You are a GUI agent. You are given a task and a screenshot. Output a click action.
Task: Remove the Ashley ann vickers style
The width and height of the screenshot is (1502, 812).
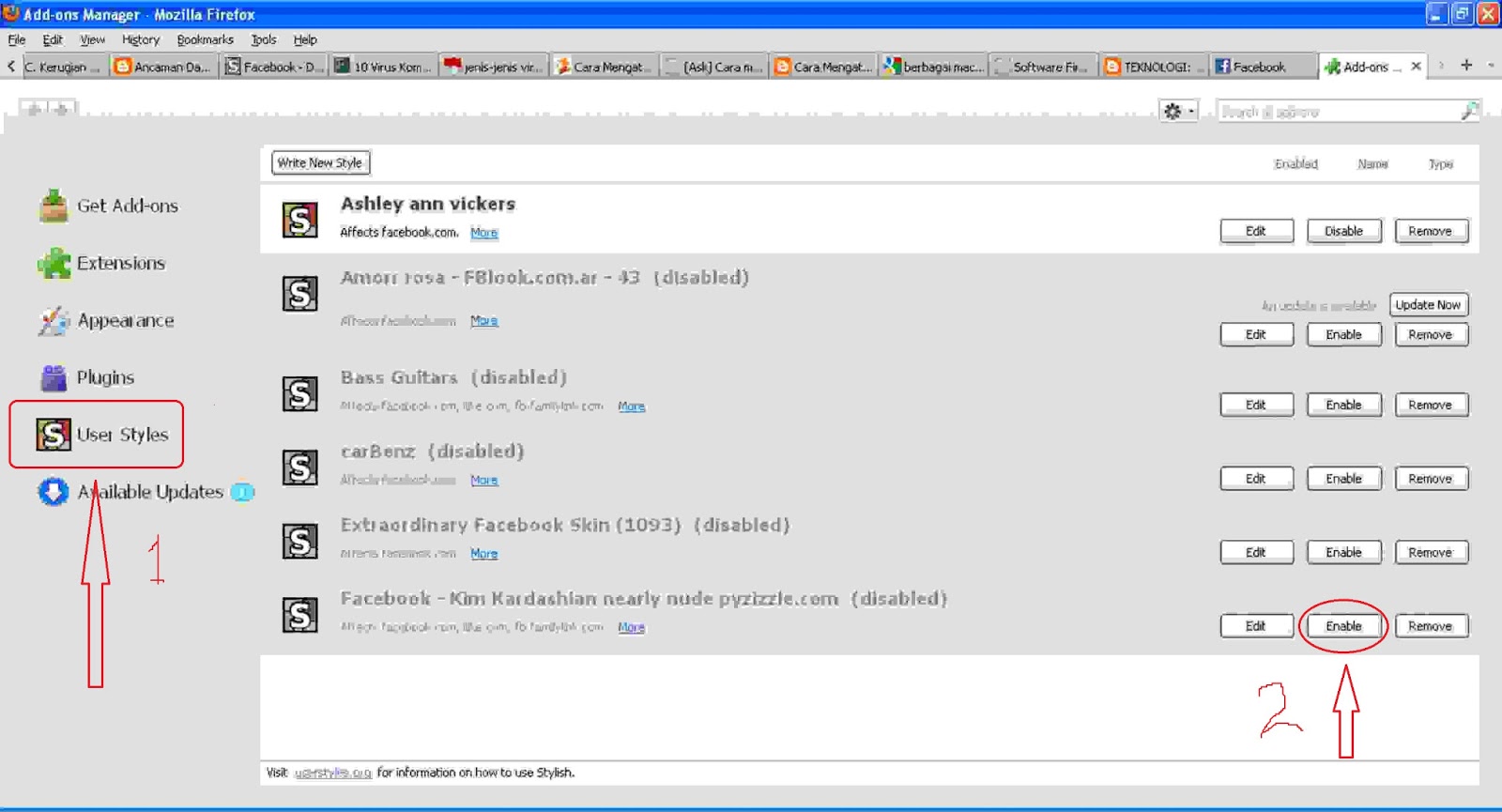click(x=1431, y=231)
